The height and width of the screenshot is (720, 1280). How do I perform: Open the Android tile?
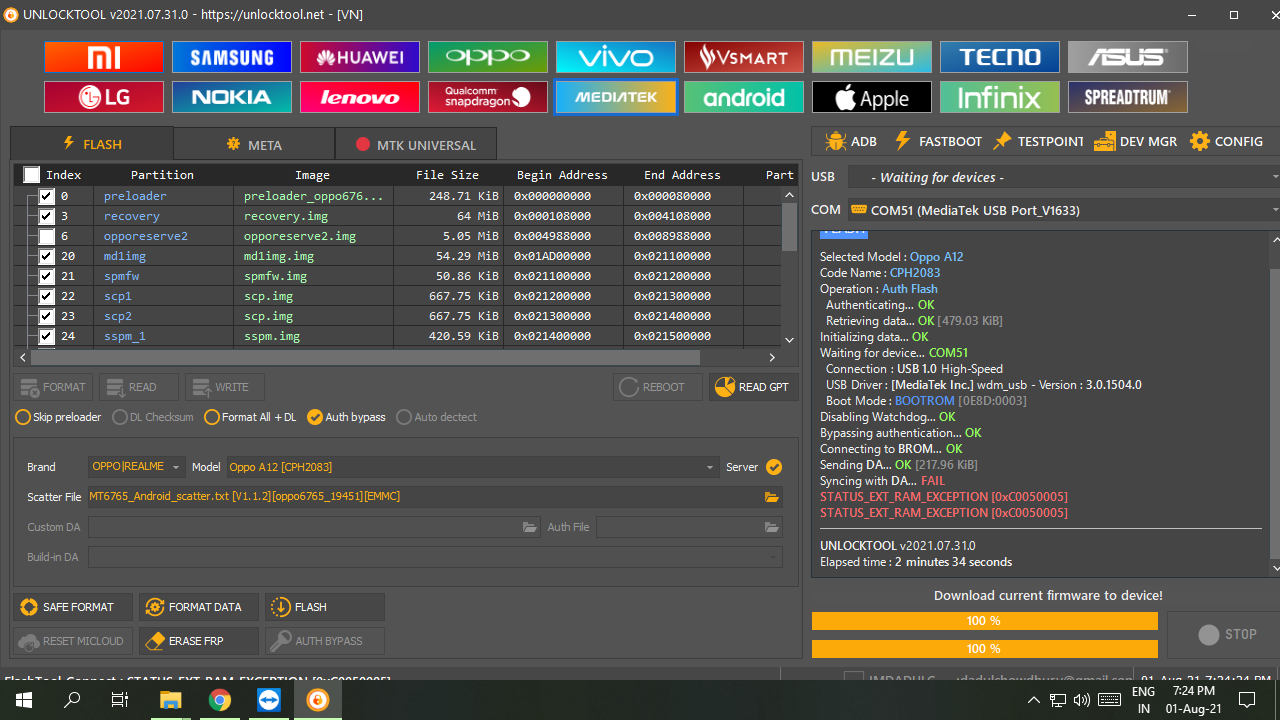point(744,97)
